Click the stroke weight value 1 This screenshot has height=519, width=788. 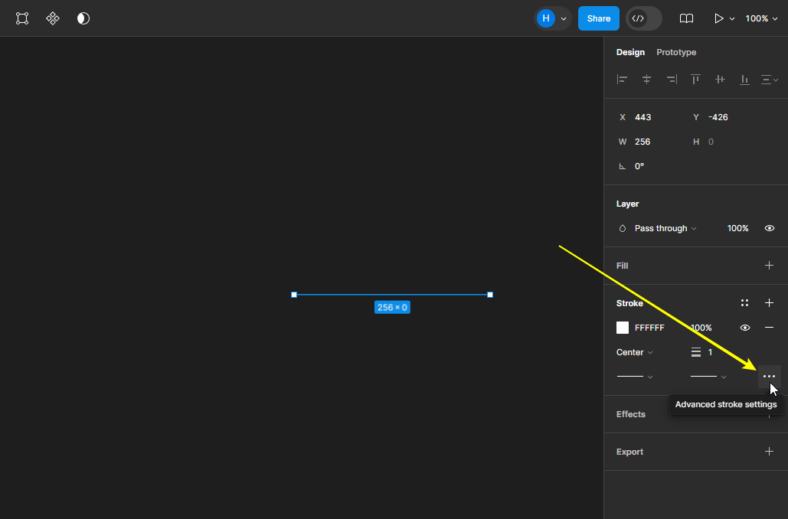click(x=710, y=352)
